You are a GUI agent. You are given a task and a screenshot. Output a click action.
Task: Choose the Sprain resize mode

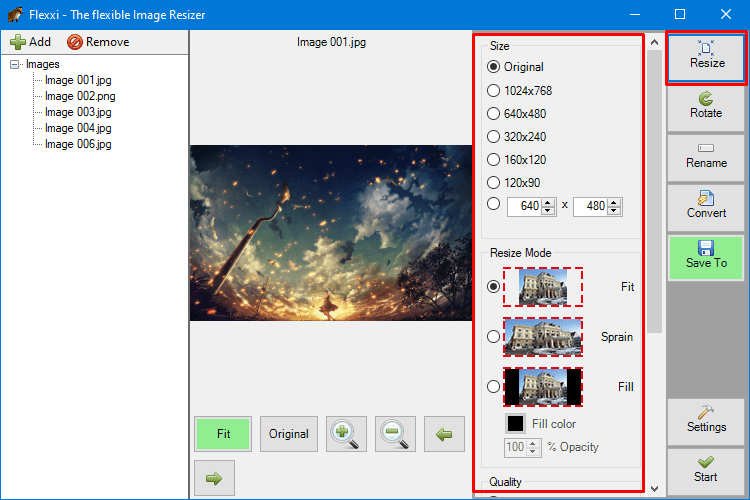click(493, 336)
